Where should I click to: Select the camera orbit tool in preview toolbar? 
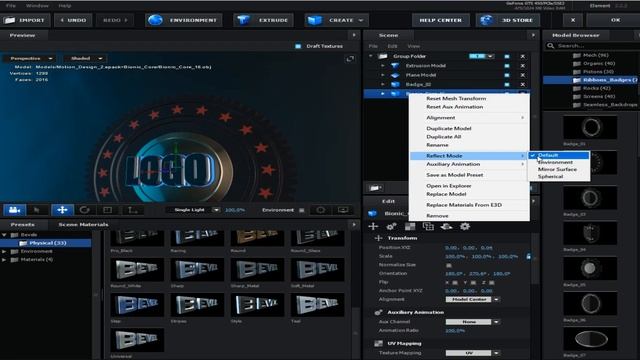[x=15, y=210]
